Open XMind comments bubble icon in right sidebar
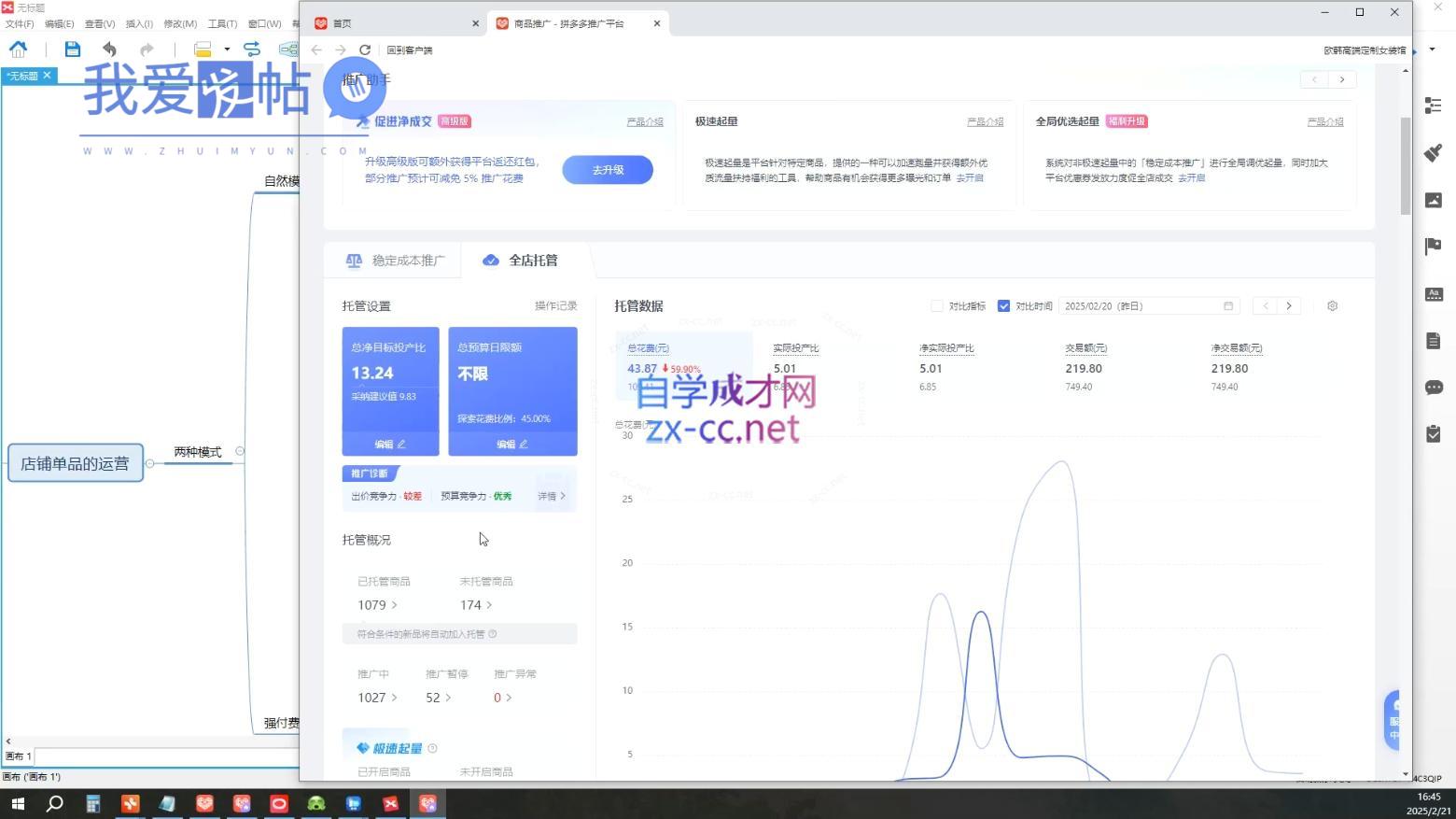 click(1434, 388)
